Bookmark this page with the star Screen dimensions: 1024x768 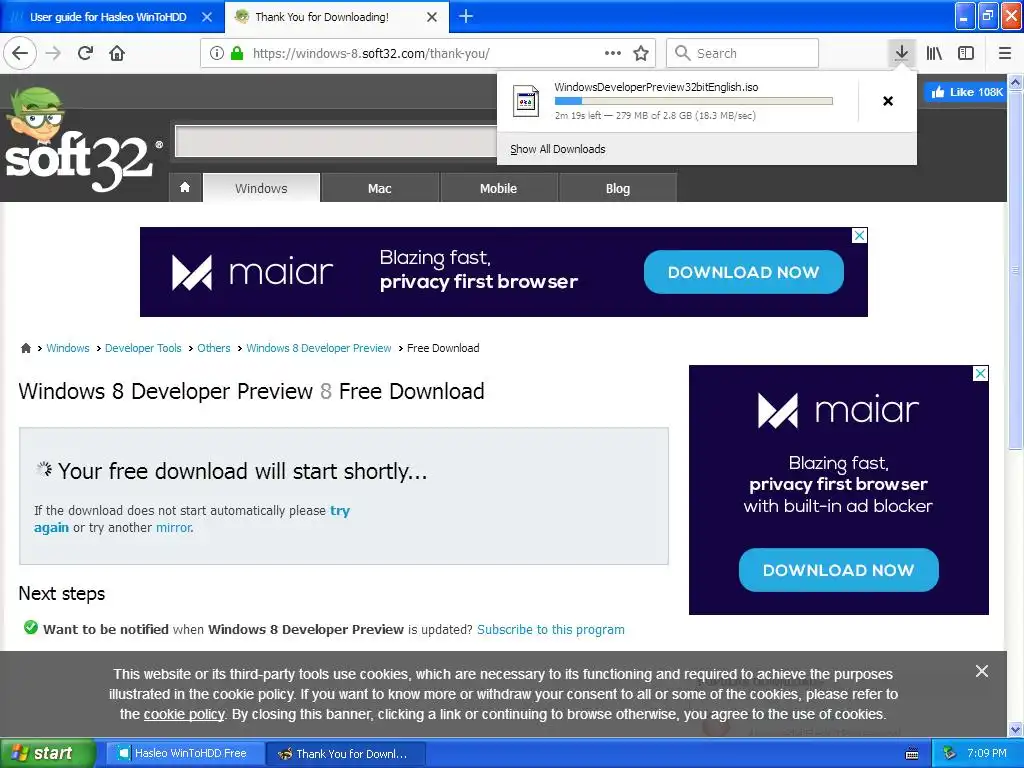(x=641, y=53)
